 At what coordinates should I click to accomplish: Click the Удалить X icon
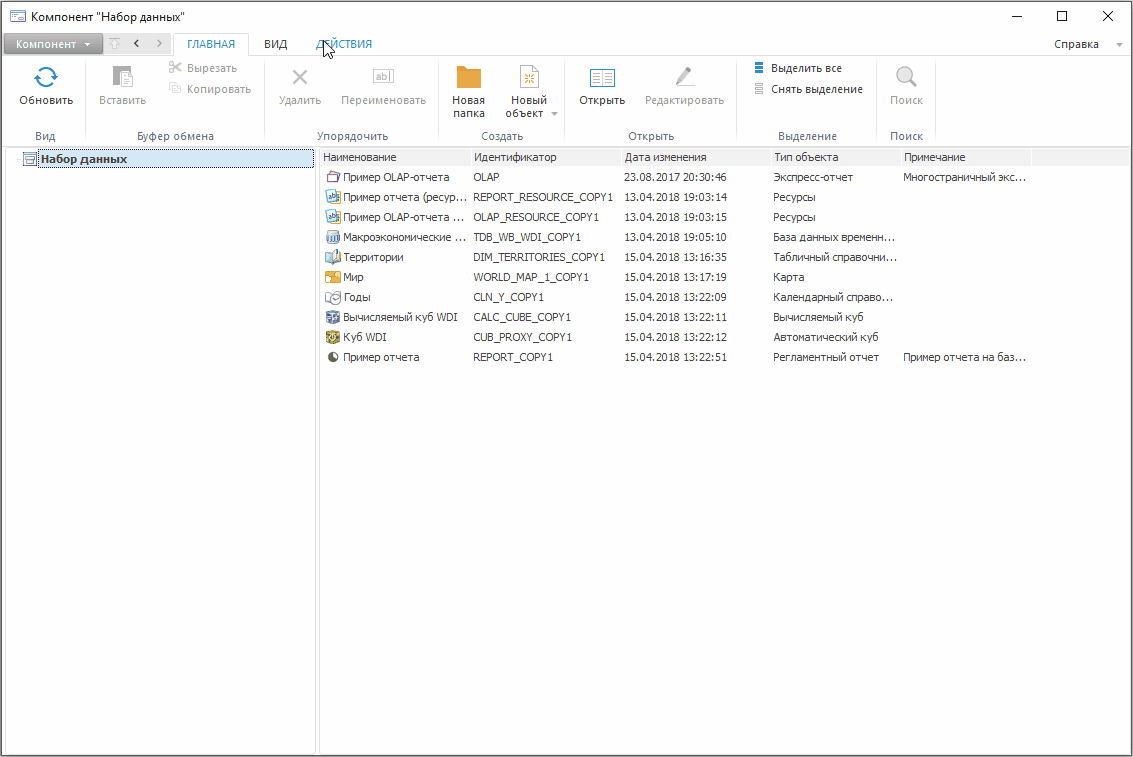pos(300,77)
